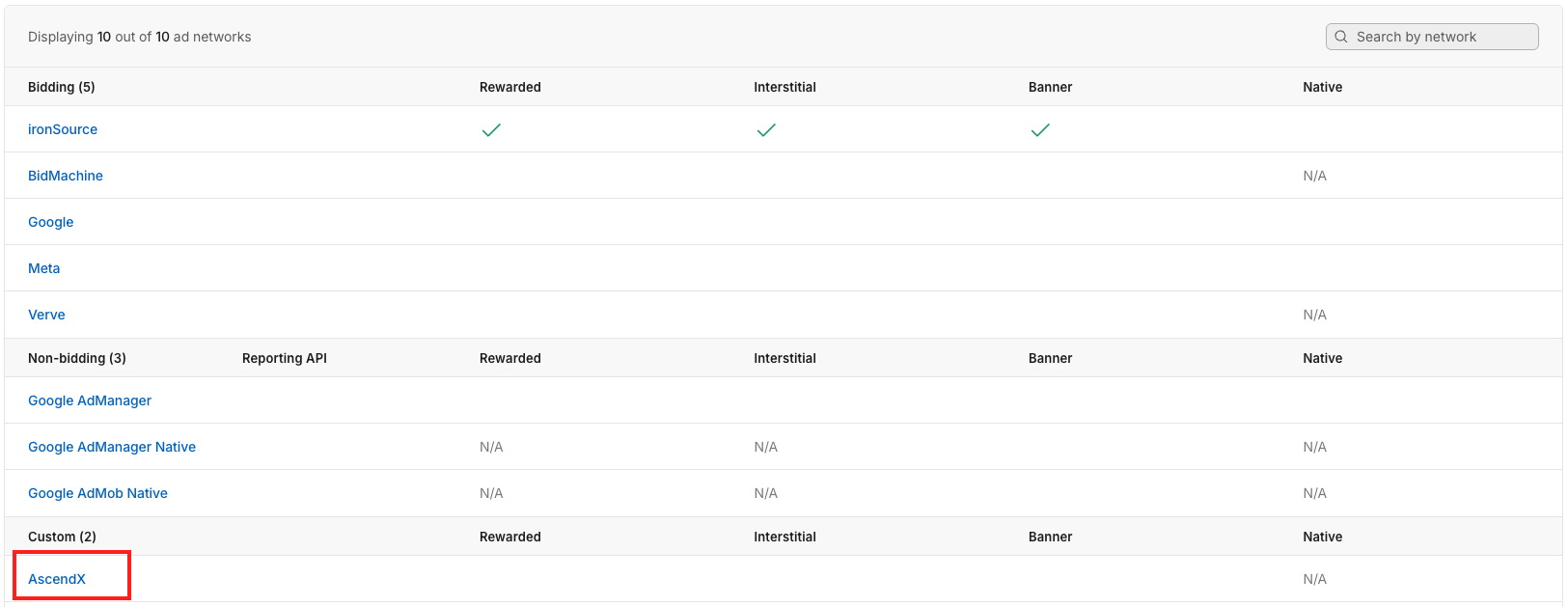The height and width of the screenshot is (607, 1568).
Task: Click the 'Reporting API' column header
Action: [285, 358]
